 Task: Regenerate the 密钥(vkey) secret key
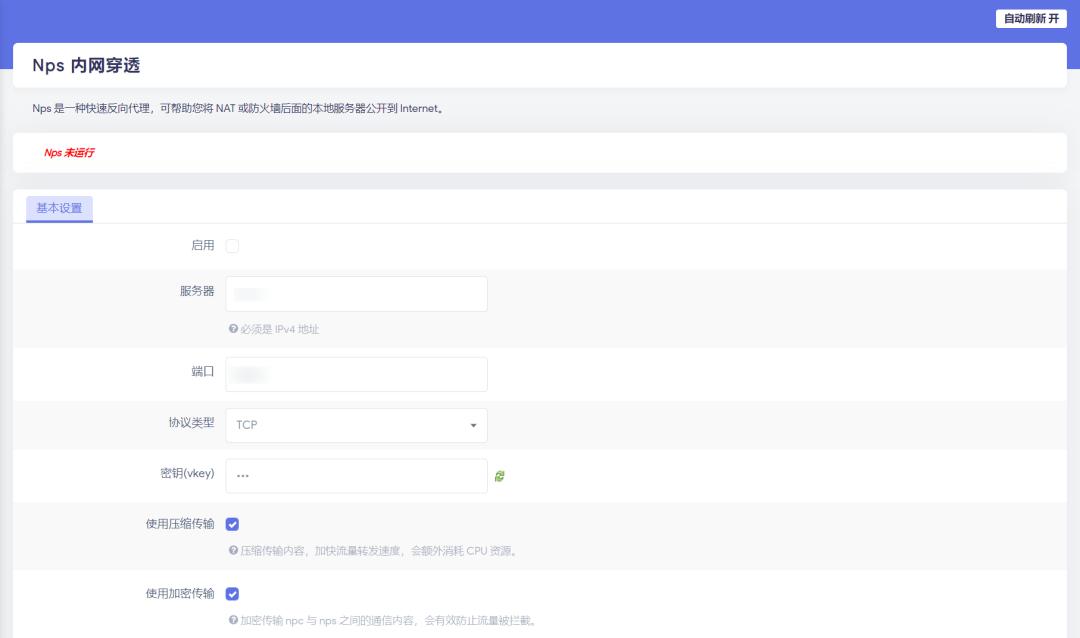point(500,476)
